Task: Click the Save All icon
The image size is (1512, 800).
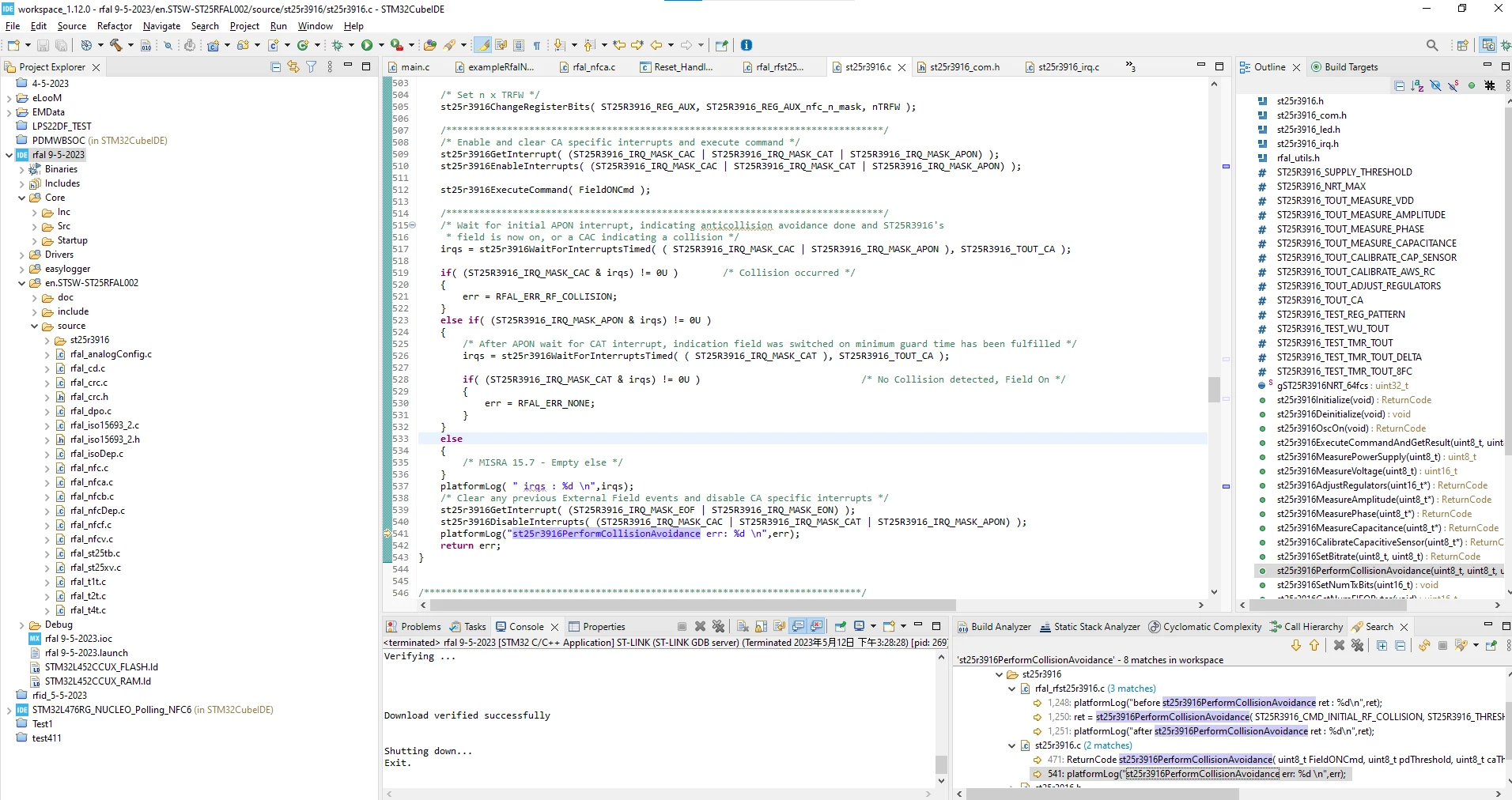Action: click(61, 45)
